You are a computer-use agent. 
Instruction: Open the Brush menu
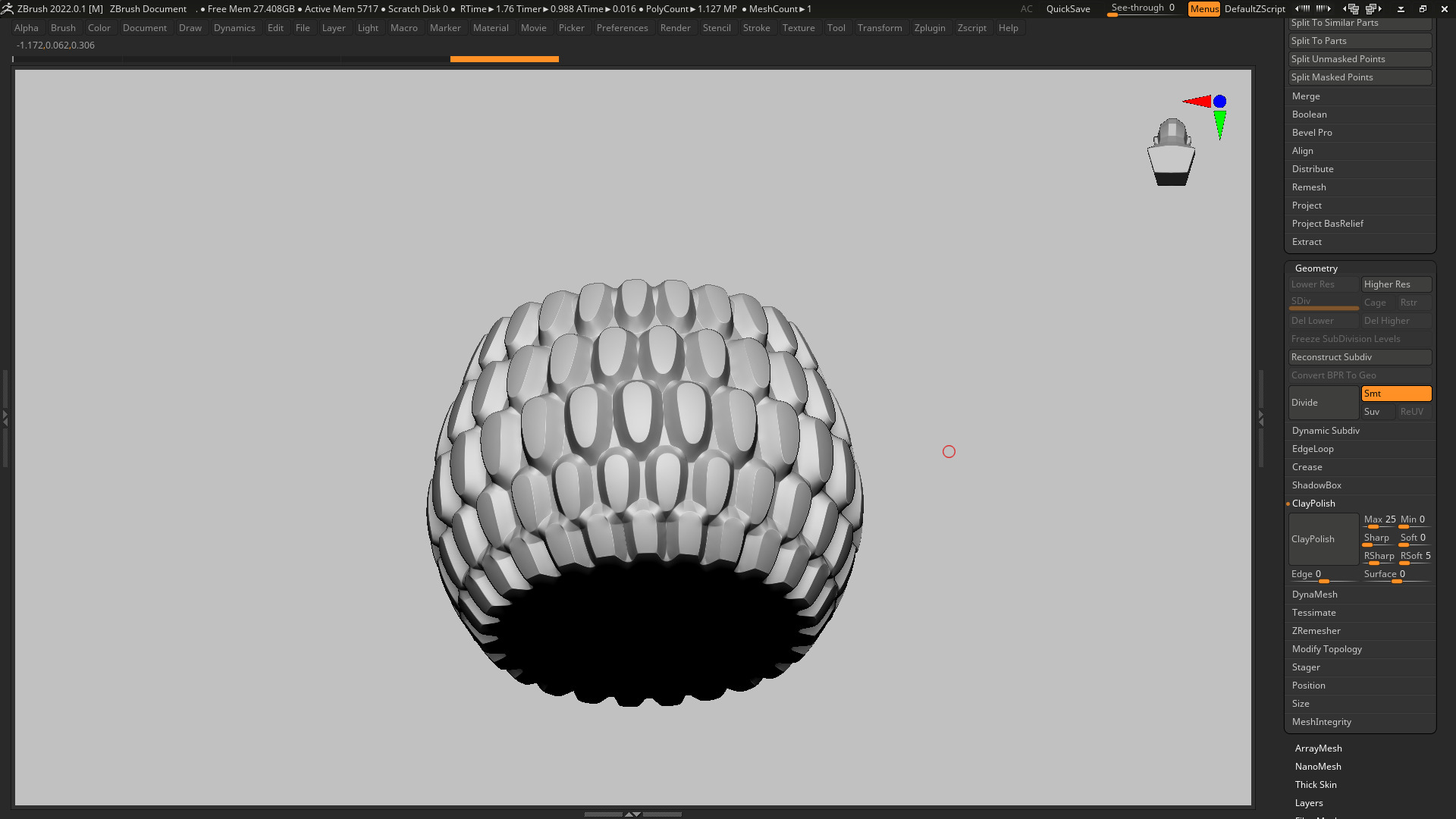tap(63, 28)
